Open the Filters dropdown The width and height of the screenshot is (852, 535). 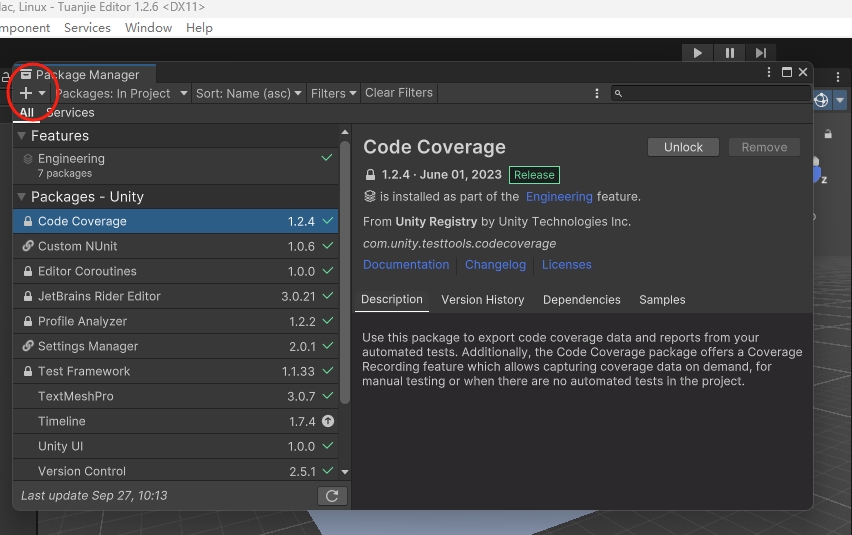[334, 93]
